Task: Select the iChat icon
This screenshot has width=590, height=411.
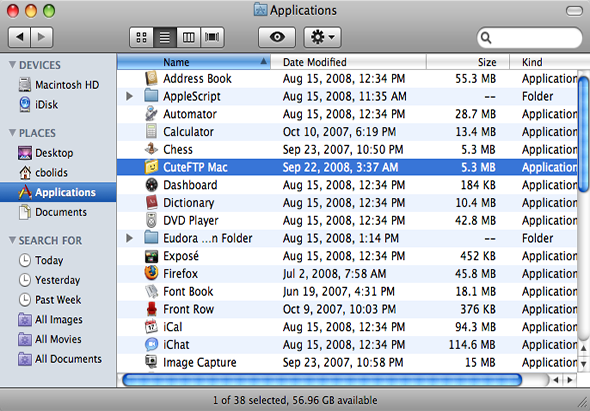Action: click(x=151, y=344)
